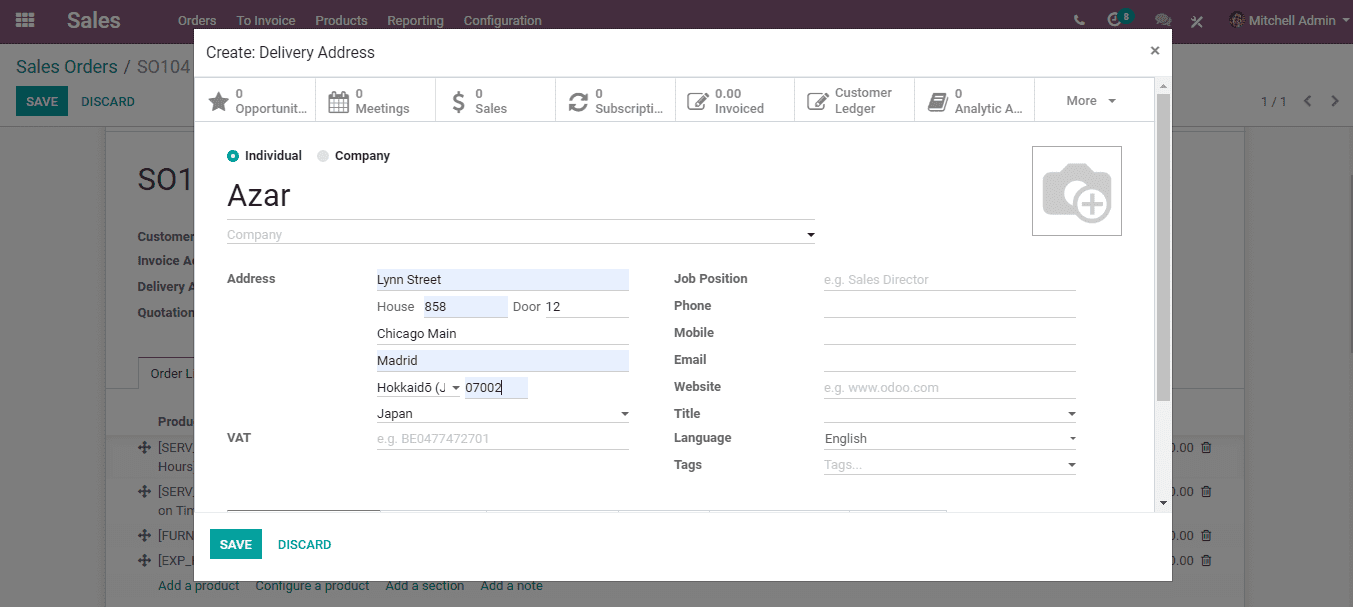Open the Reporting menu

pyautogui.click(x=415, y=20)
